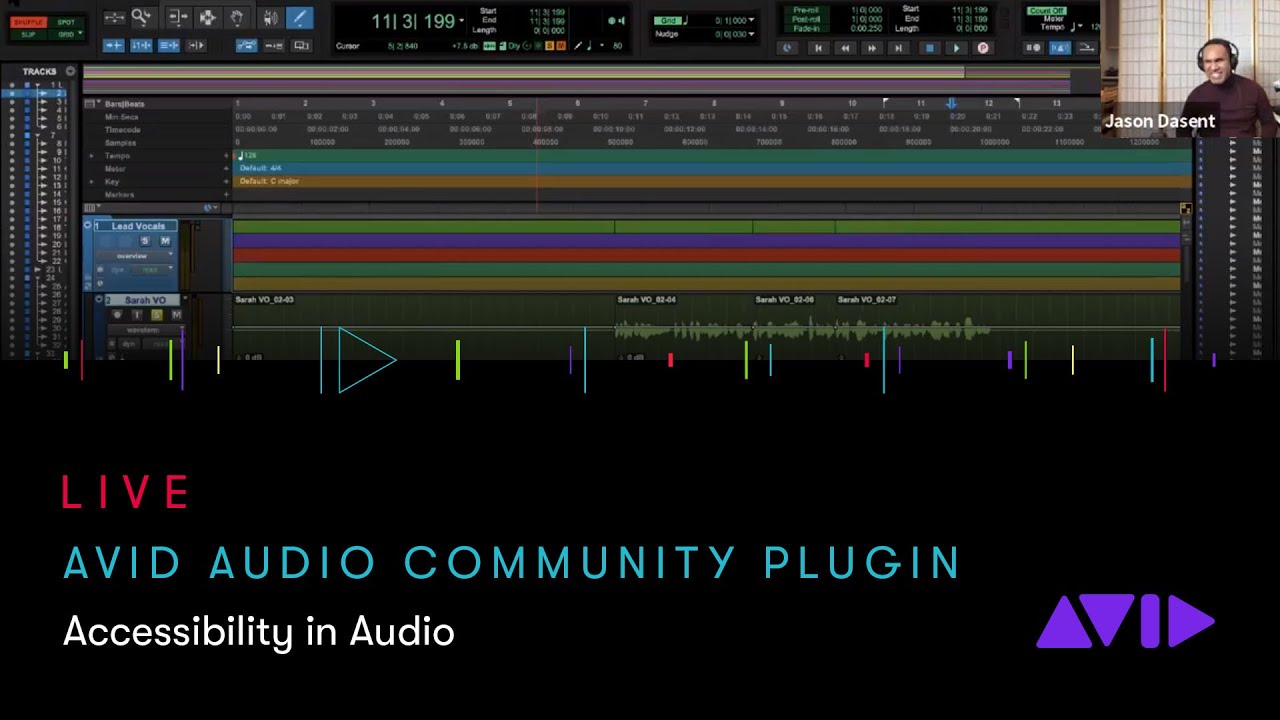
Task: Select the Sarah VO_02-07 clip
Action: click(x=1007, y=325)
